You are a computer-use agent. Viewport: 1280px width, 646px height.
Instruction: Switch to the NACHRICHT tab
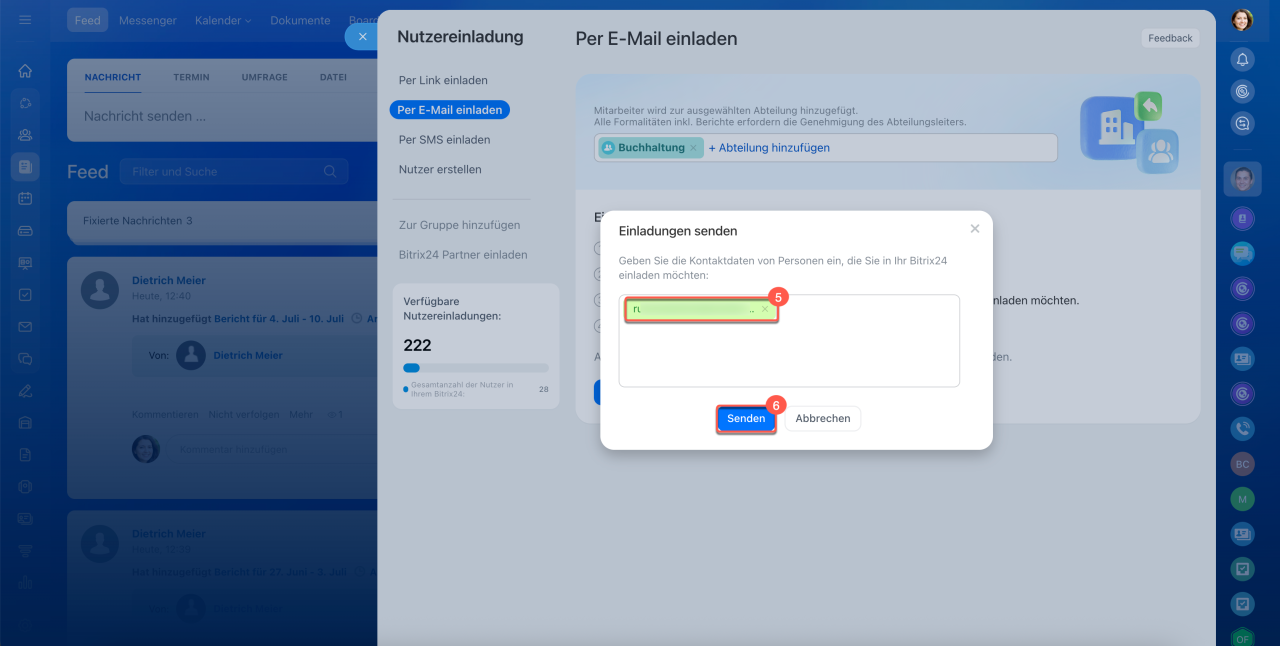[113, 77]
